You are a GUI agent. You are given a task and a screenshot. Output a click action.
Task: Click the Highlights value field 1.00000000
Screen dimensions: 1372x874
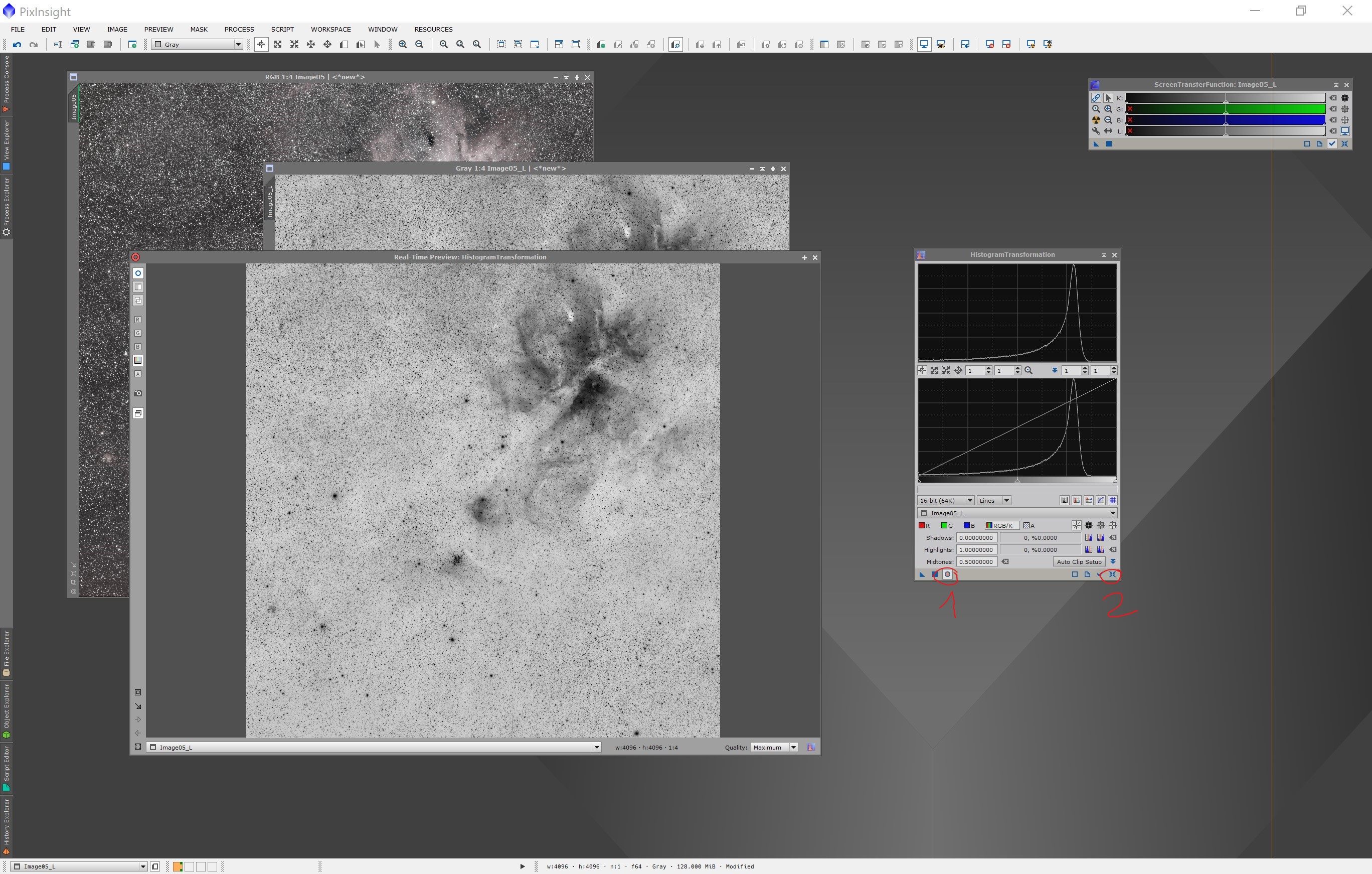click(x=977, y=549)
